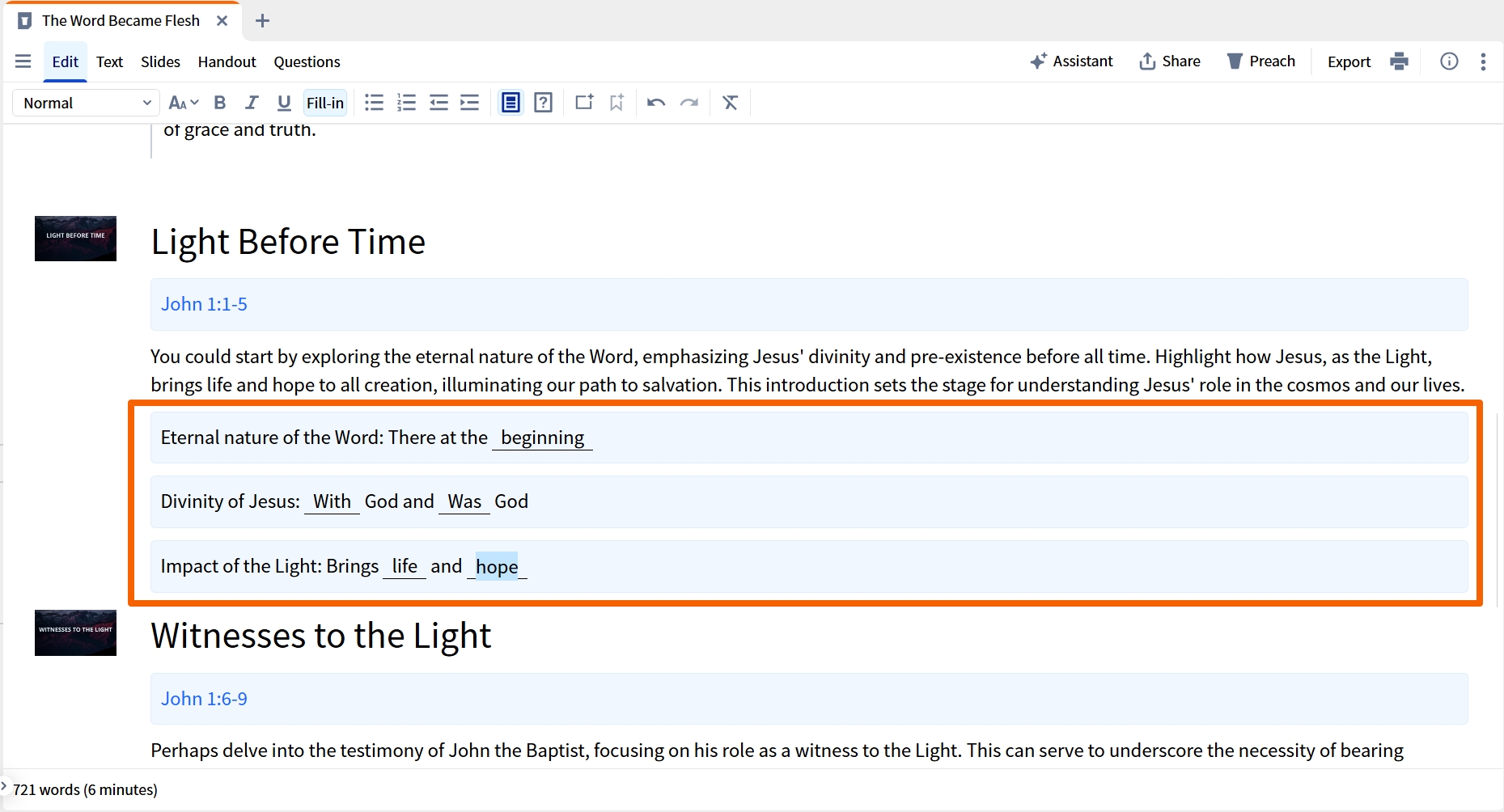Image resolution: width=1504 pixels, height=812 pixels.
Task: Increase the indent level
Action: coord(470,103)
